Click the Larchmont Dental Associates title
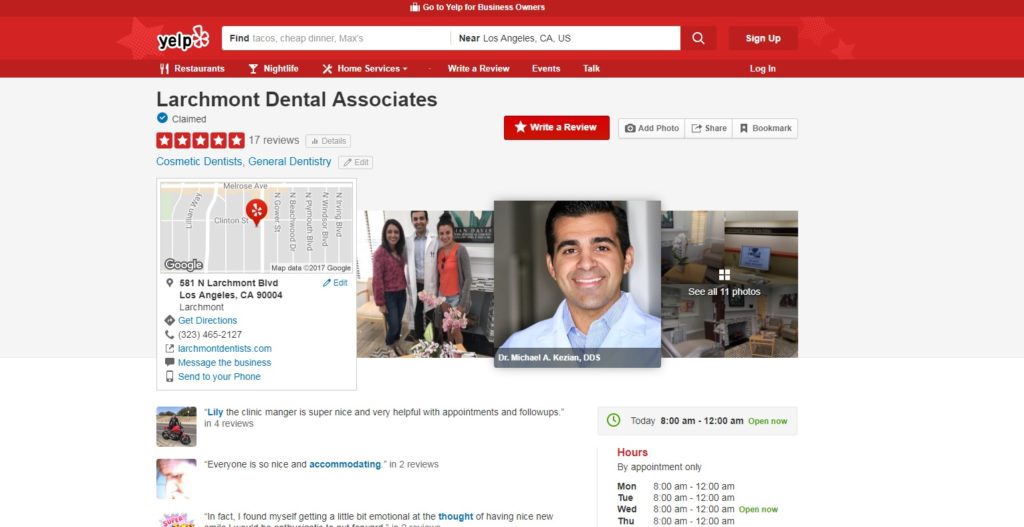This screenshot has height=527, width=1024. coord(296,99)
